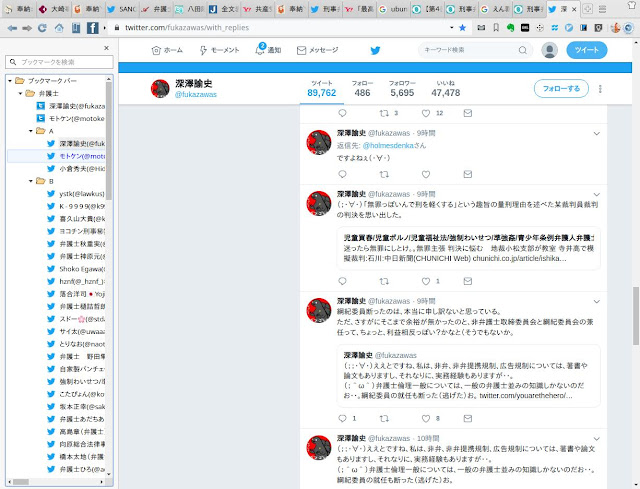The width and height of the screenshot is (640, 489).
Task: Like the tweet with 12 likes
Action: tap(426, 113)
